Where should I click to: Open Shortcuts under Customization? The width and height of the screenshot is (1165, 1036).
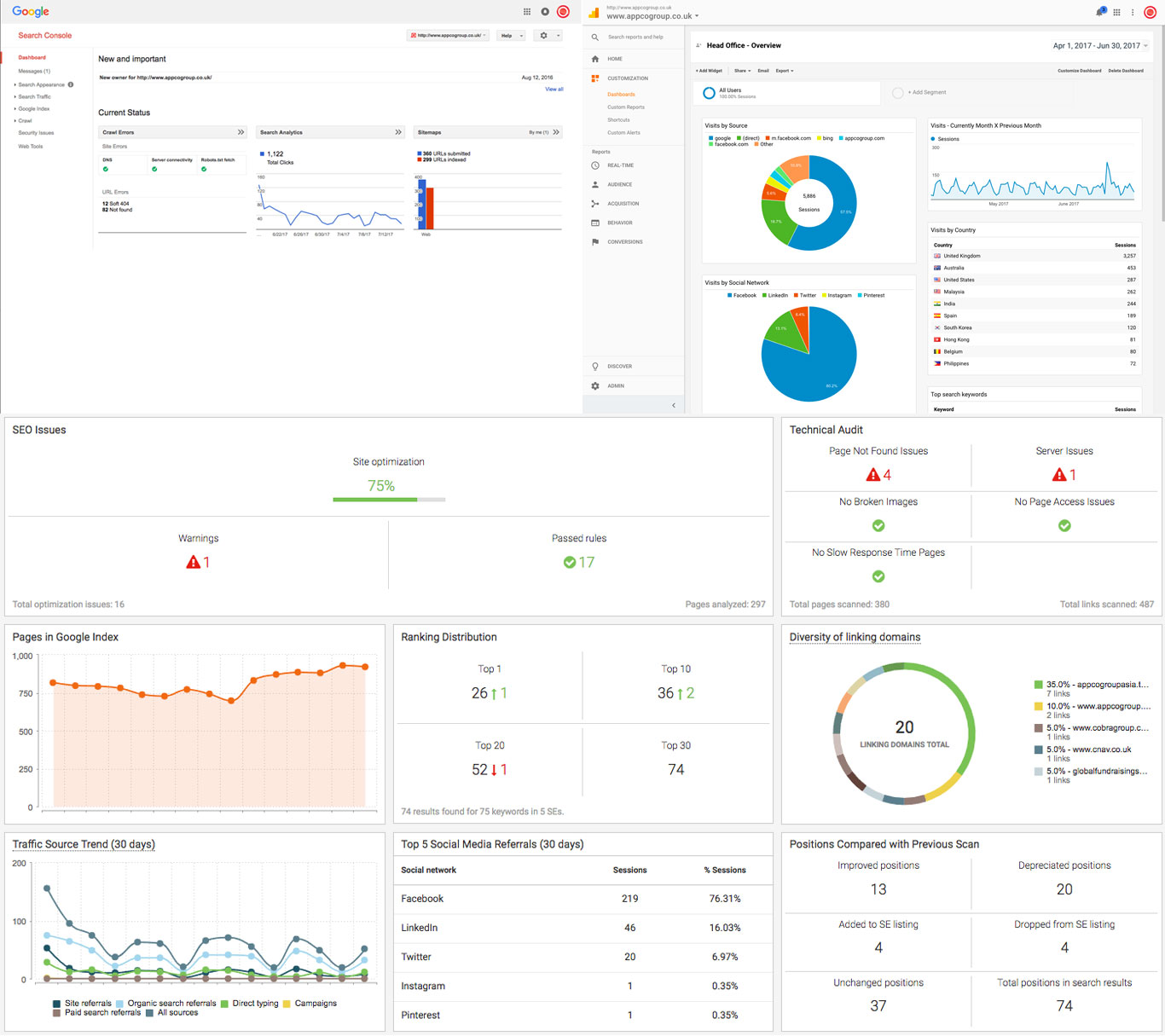(618, 120)
